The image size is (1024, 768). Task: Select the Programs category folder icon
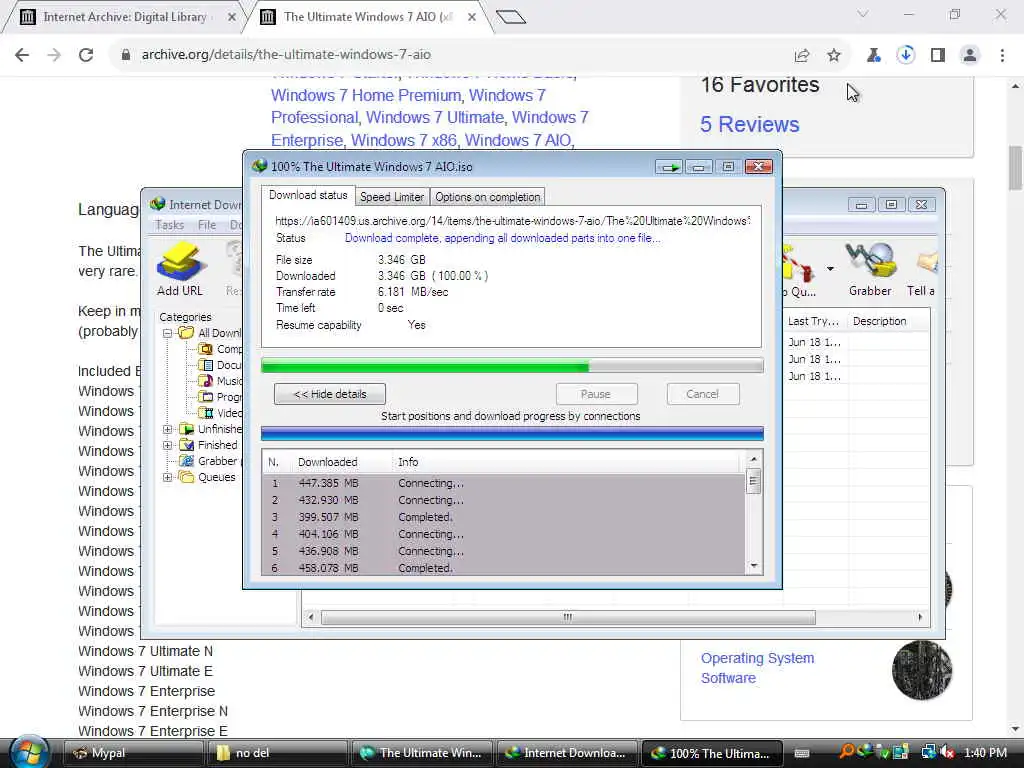click(x=206, y=397)
